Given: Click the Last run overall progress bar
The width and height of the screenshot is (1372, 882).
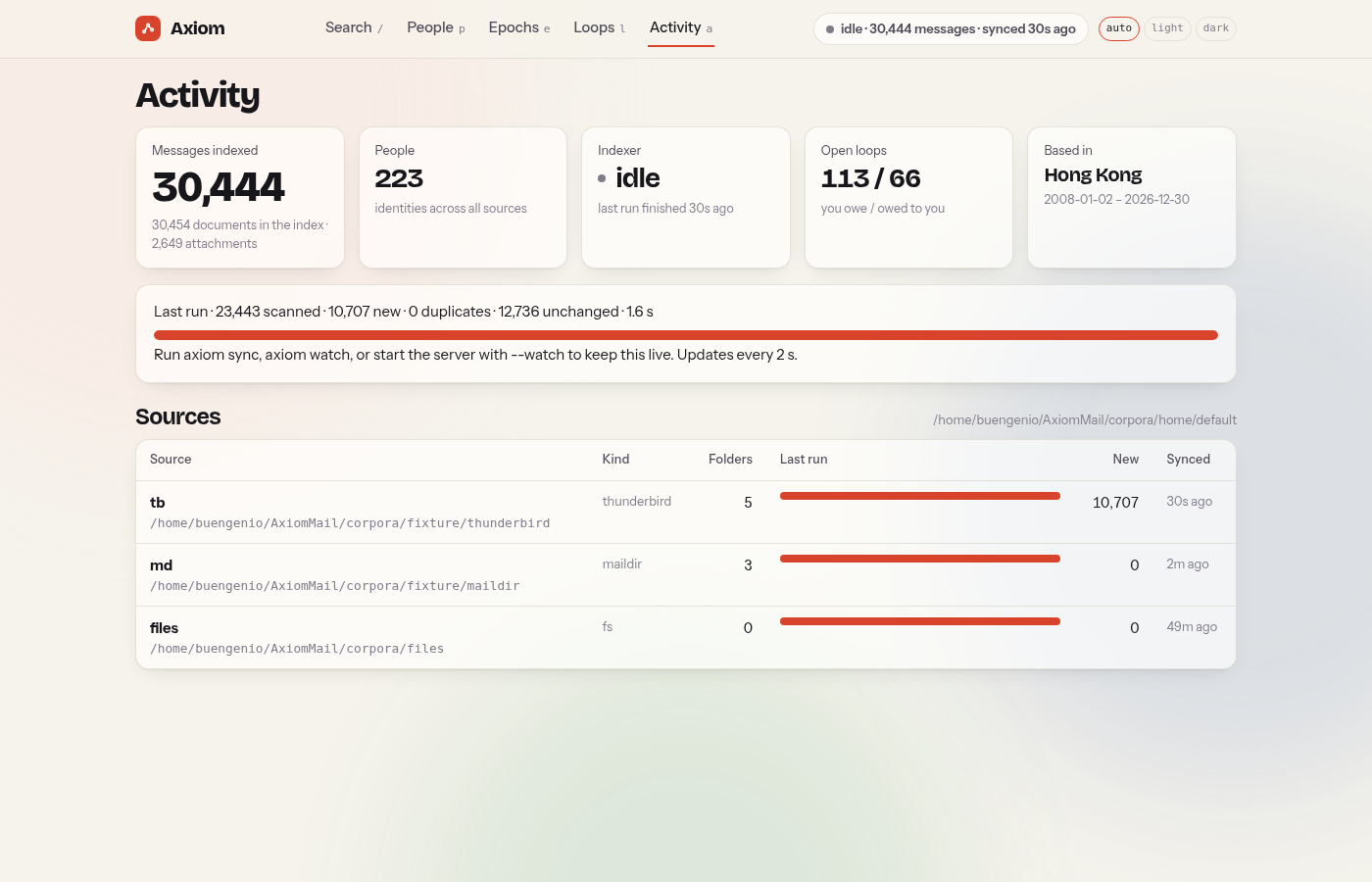Looking at the screenshot, I should [686, 335].
